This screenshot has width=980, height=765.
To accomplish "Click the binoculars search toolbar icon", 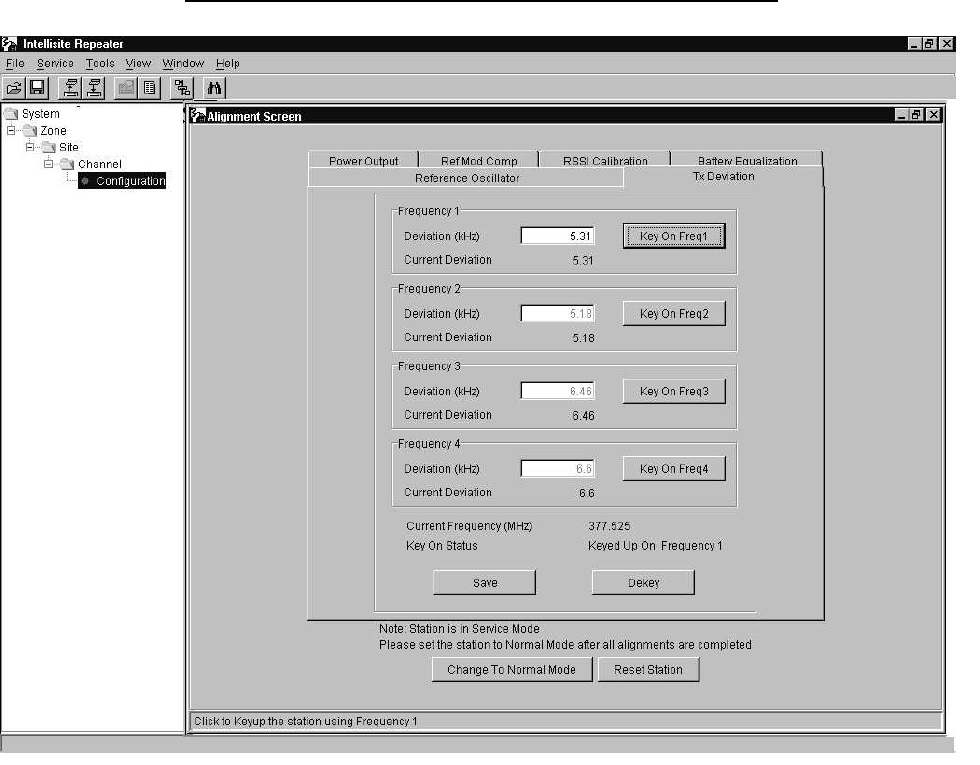I will [214, 88].
